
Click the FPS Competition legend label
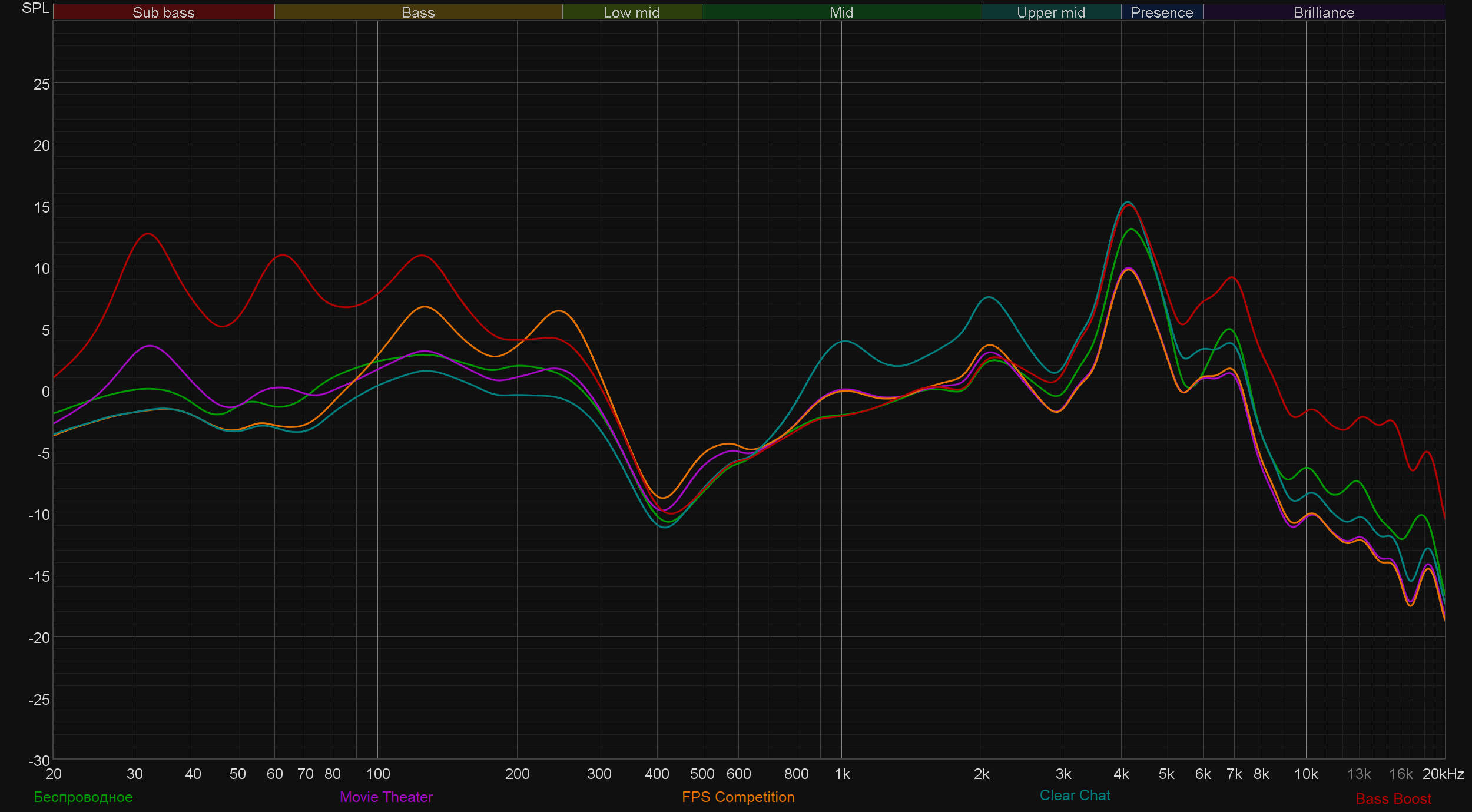point(738,797)
